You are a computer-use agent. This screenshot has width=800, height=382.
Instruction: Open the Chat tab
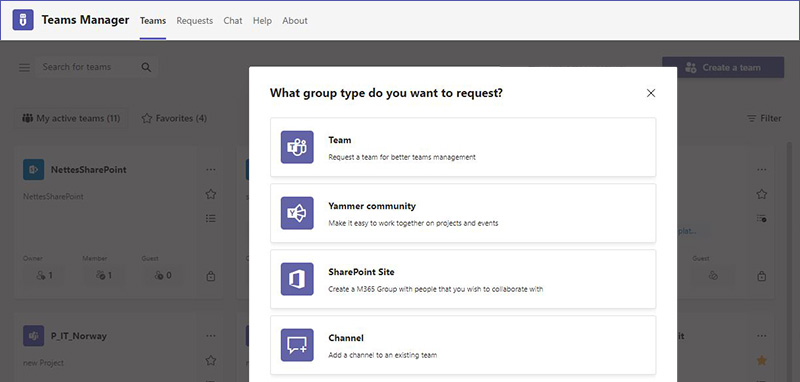(x=233, y=21)
